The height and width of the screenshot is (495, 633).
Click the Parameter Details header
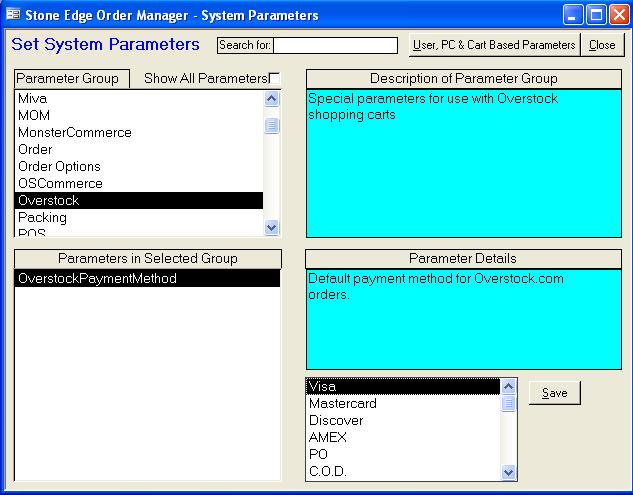(463, 258)
